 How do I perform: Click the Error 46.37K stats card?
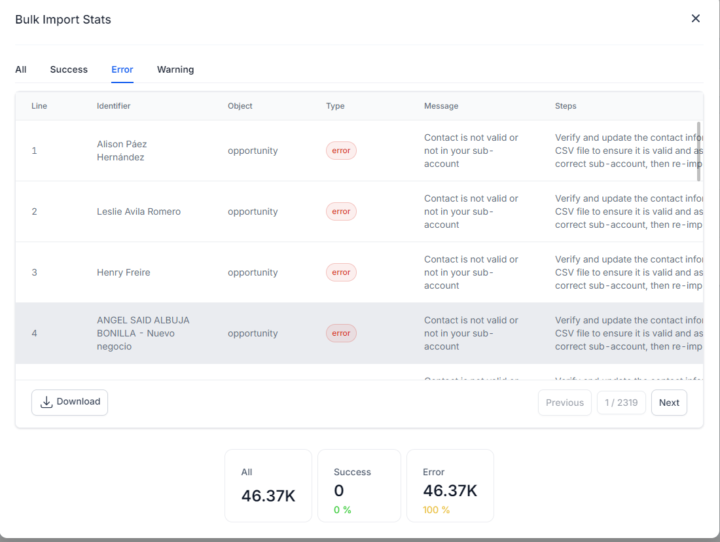(x=450, y=486)
